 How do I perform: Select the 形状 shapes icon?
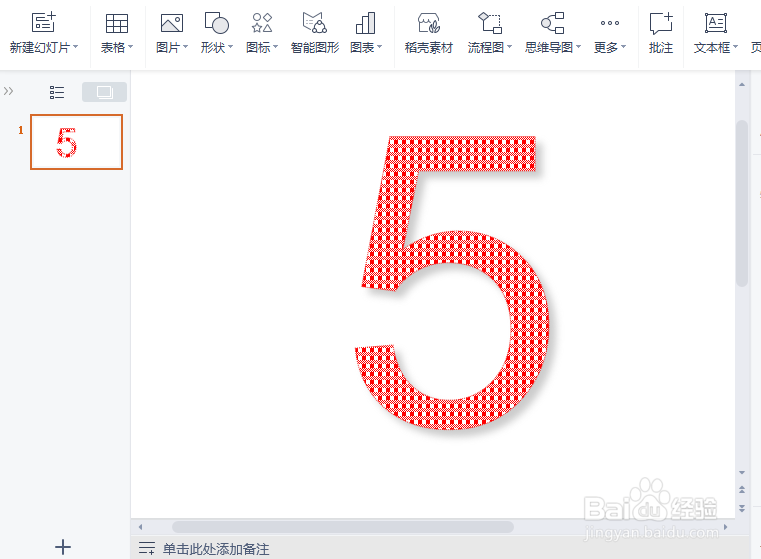coord(216,23)
